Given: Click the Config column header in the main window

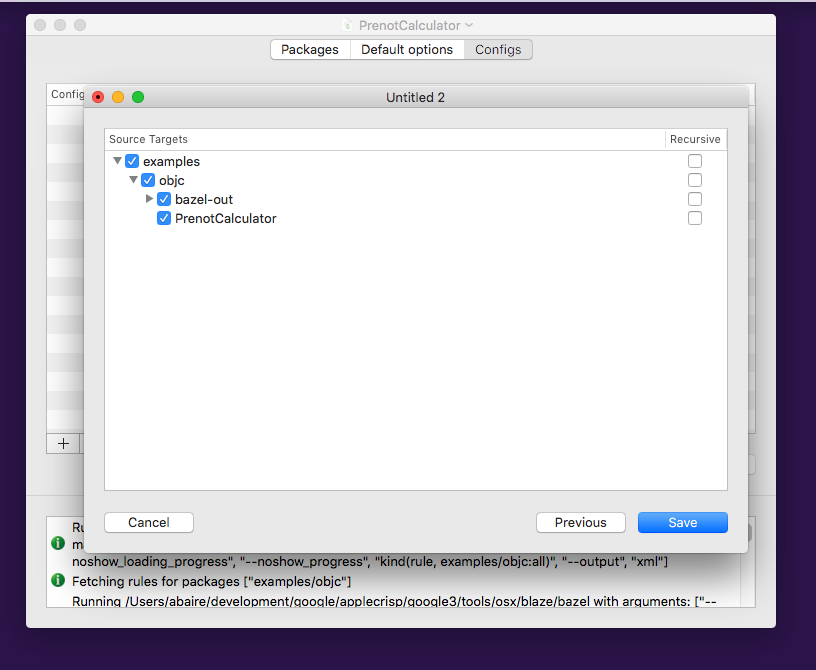Looking at the screenshot, I should point(68,94).
